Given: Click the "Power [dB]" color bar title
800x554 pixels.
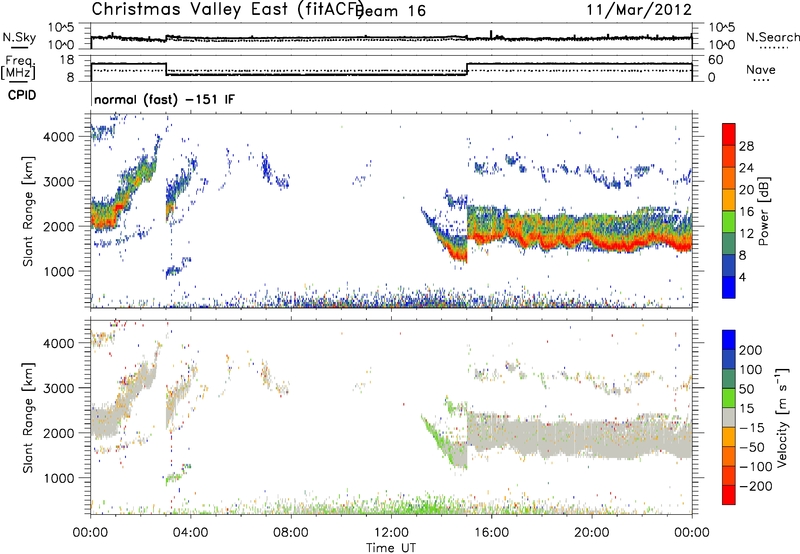Looking at the screenshot, I should click(763, 212).
